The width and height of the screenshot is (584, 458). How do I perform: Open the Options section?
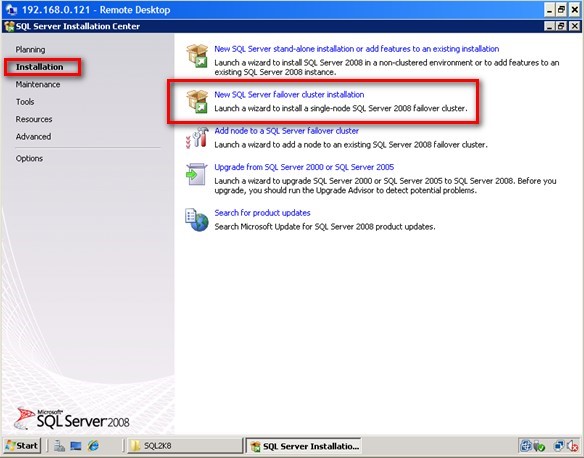click(29, 158)
